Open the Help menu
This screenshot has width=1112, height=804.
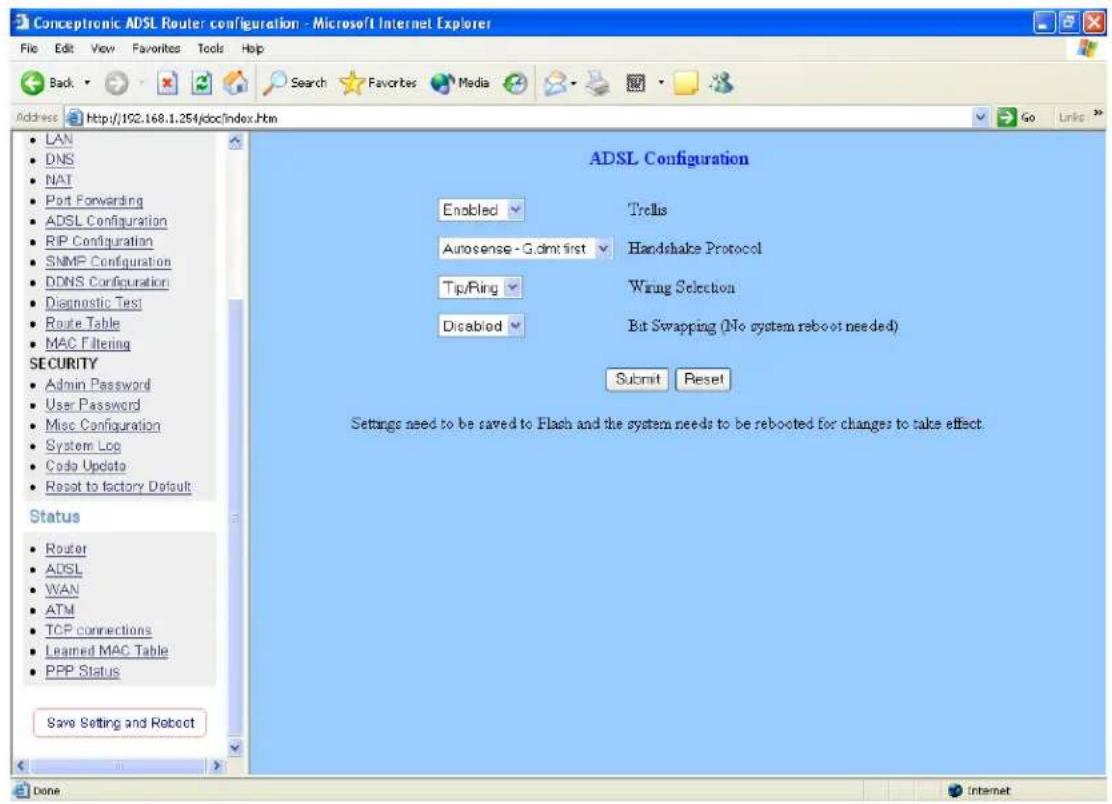point(252,49)
